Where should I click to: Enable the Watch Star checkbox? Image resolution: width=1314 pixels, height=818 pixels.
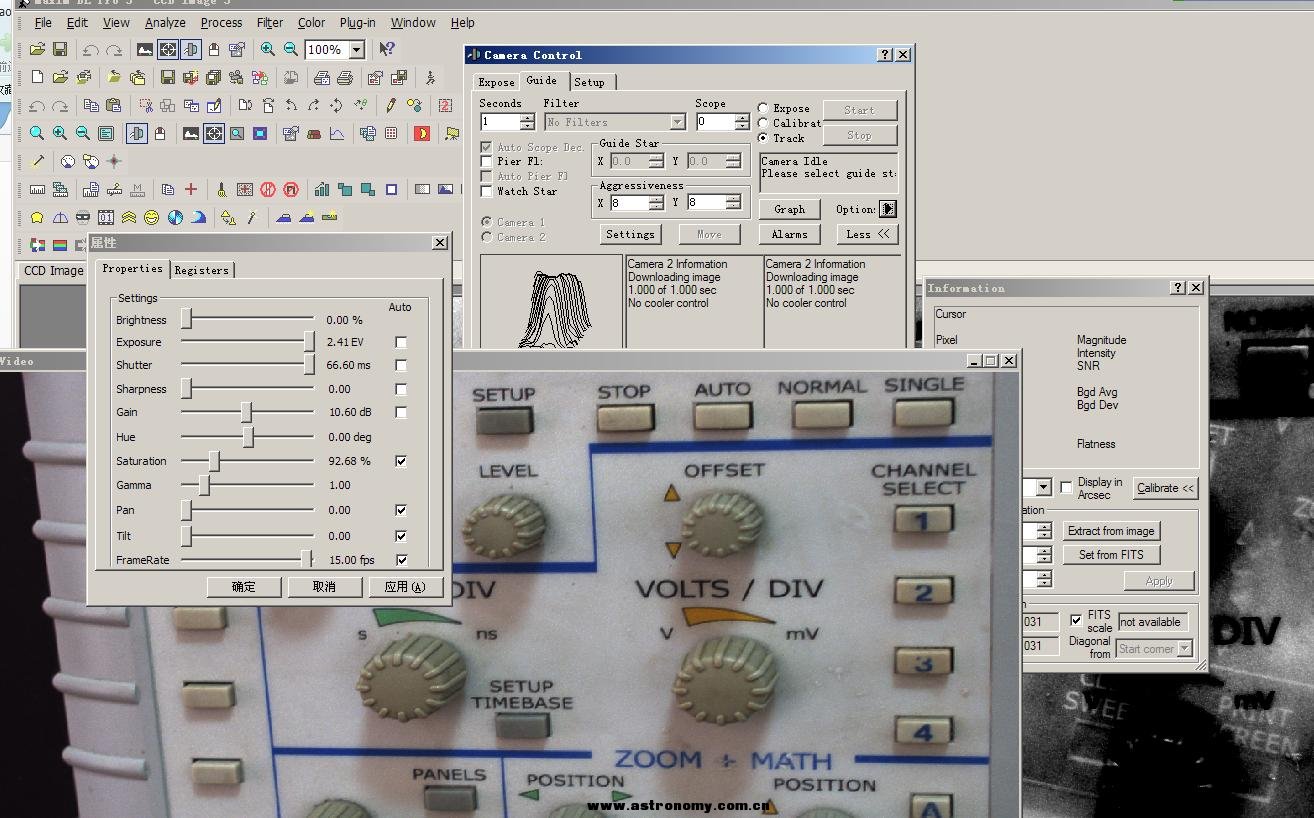tap(487, 191)
